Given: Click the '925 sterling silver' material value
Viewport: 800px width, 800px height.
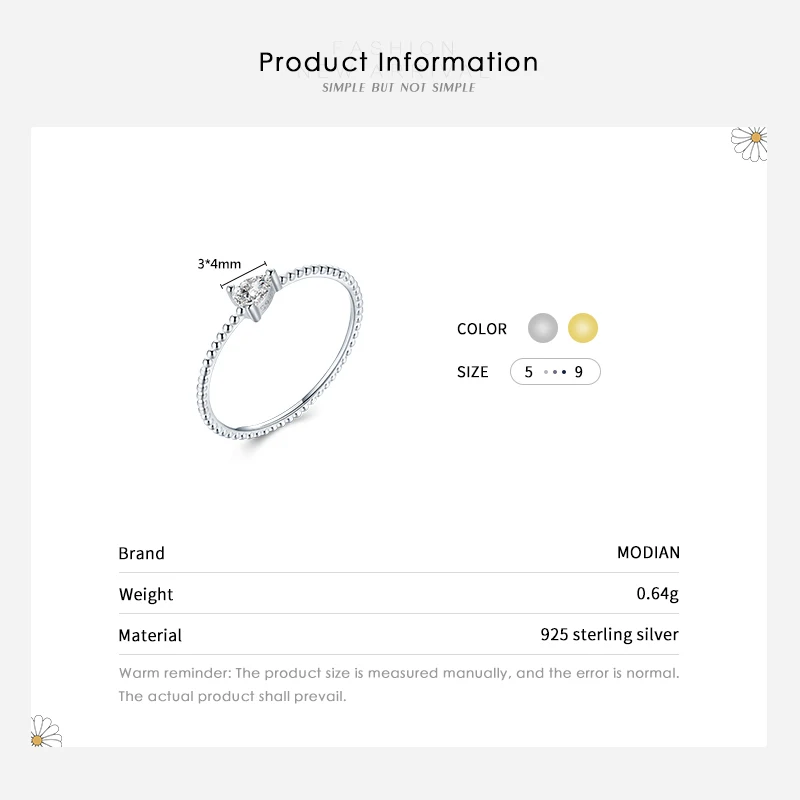Looking at the screenshot, I should point(609,635).
